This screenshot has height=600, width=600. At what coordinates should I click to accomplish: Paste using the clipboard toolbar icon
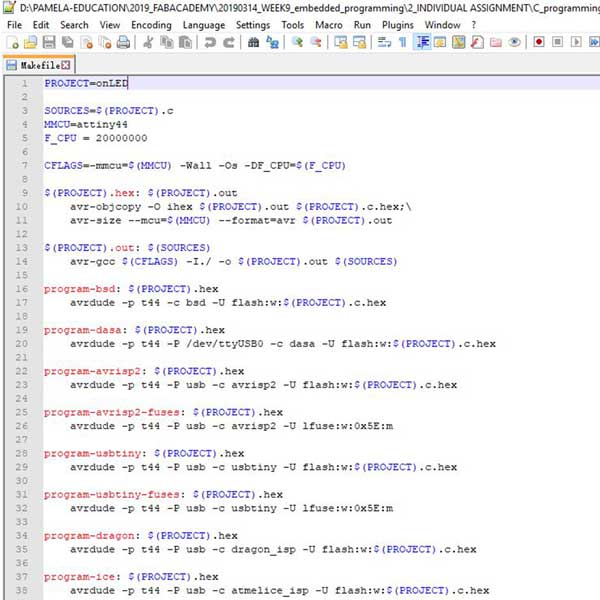click(x=185, y=42)
